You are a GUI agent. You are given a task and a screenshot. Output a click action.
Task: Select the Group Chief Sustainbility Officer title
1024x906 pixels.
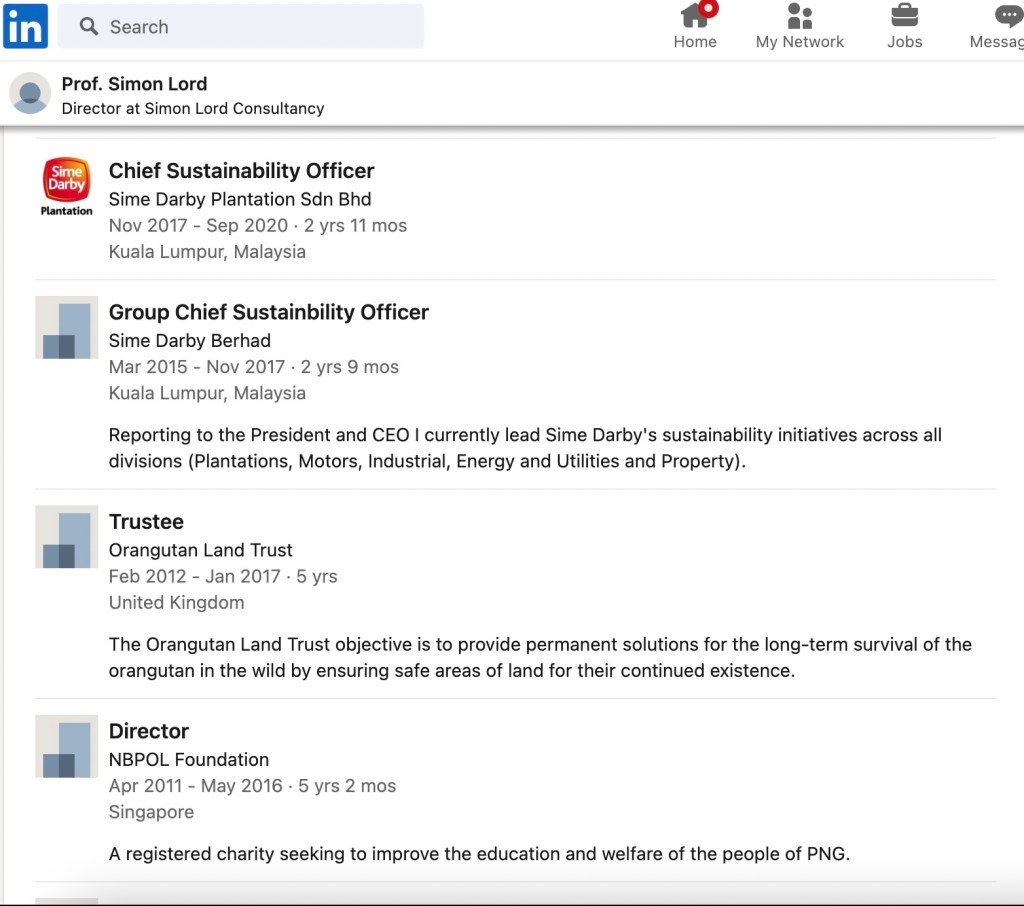[268, 312]
